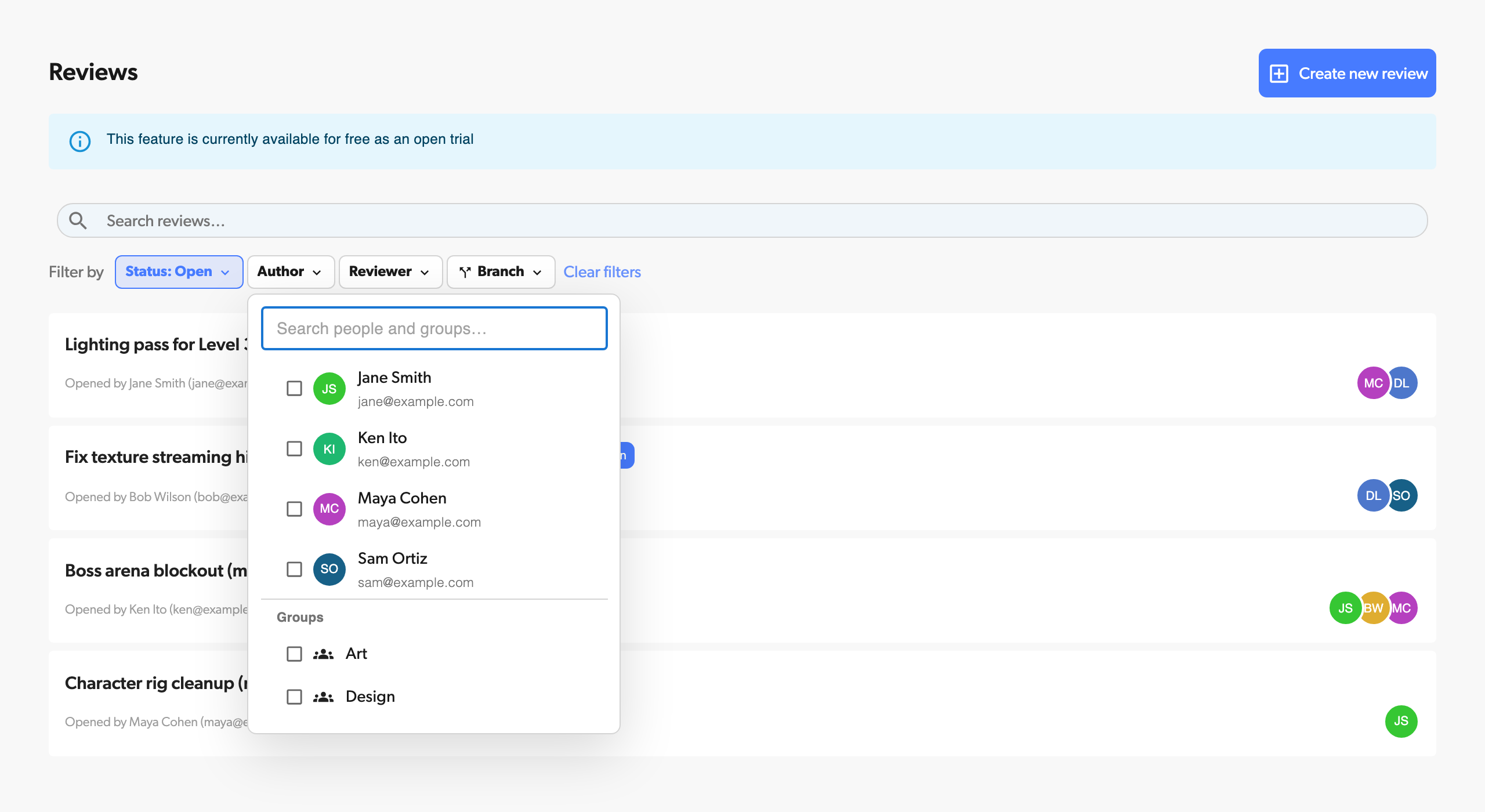Focus the Search reviews field

pos(742,220)
